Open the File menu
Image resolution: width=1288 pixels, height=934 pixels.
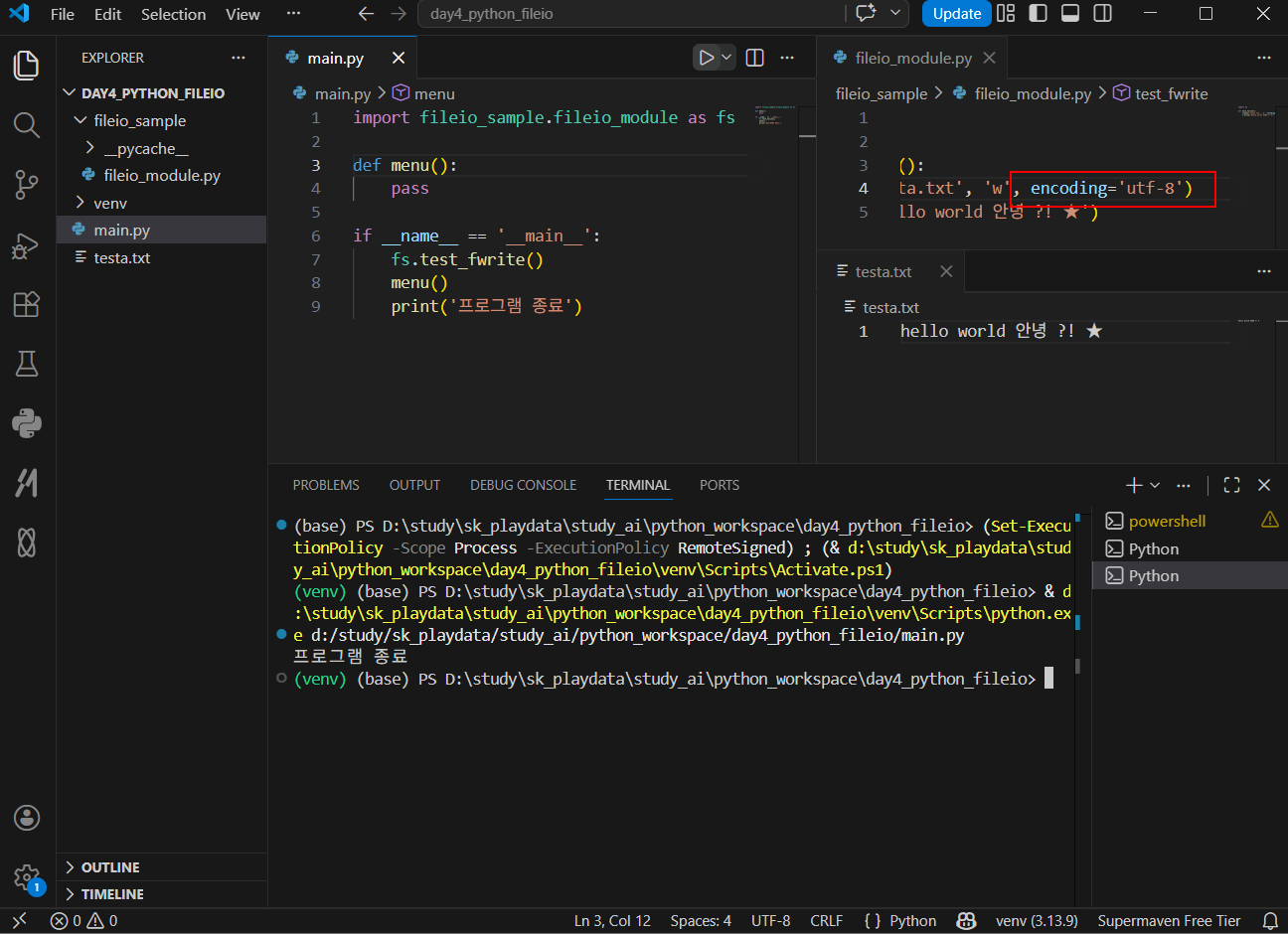[x=62, y=14]
